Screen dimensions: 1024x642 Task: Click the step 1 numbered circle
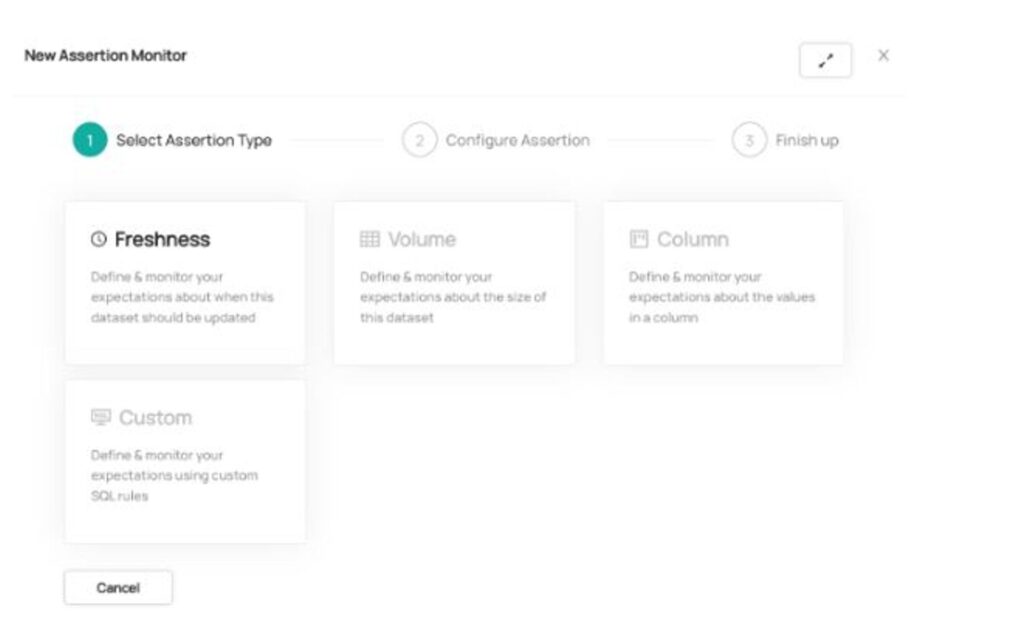(89, 141)
